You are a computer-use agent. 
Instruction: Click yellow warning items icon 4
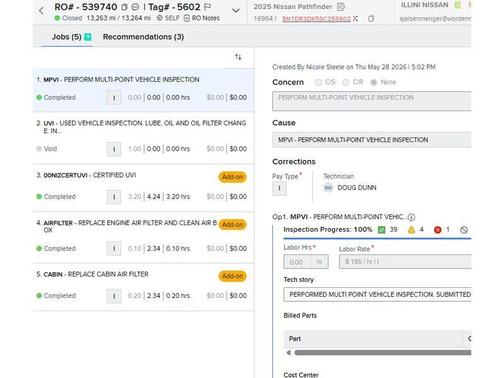pyautogui.click(x=411, y=230)
